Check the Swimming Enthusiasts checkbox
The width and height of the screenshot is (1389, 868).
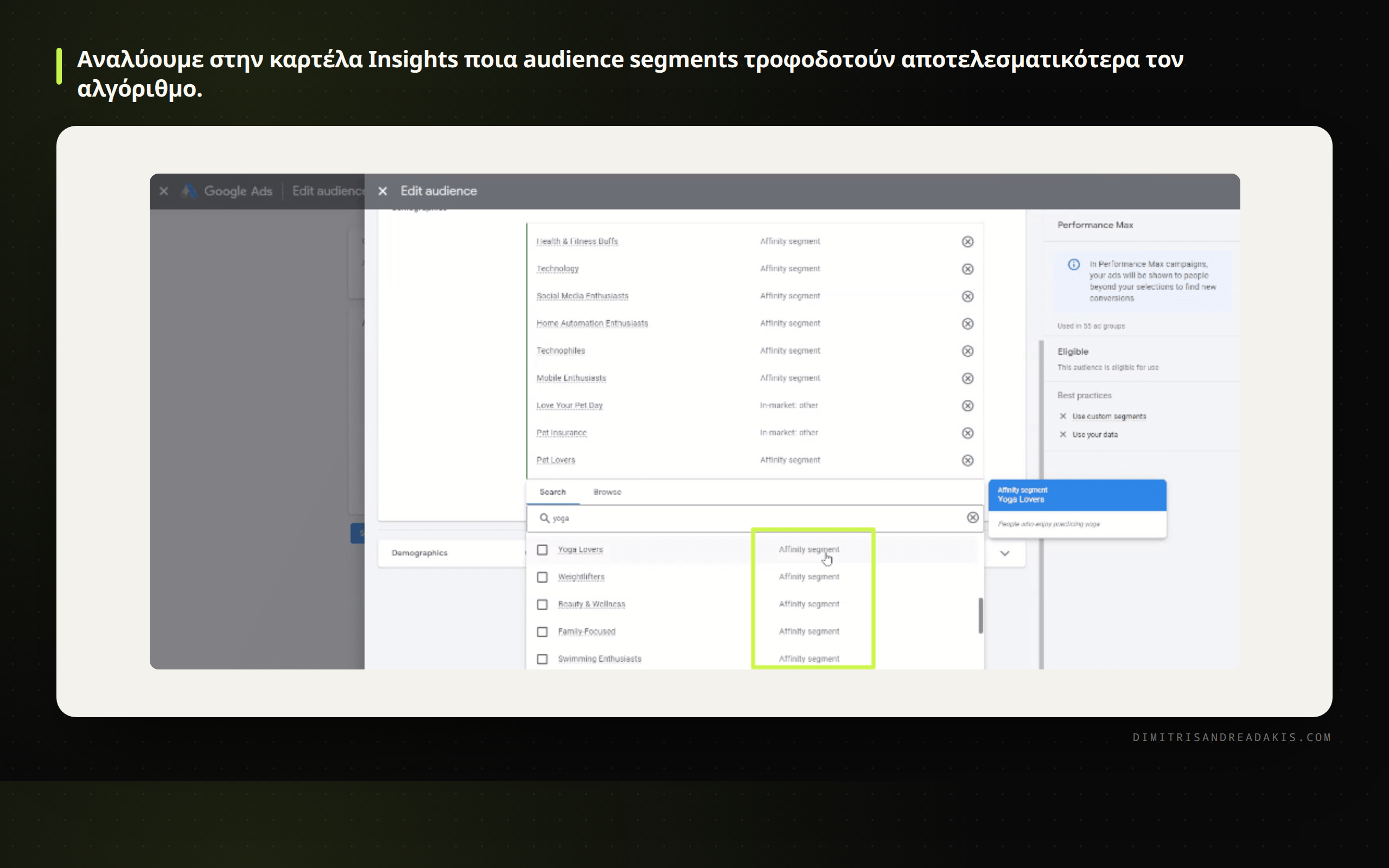(x=542, y=659)
